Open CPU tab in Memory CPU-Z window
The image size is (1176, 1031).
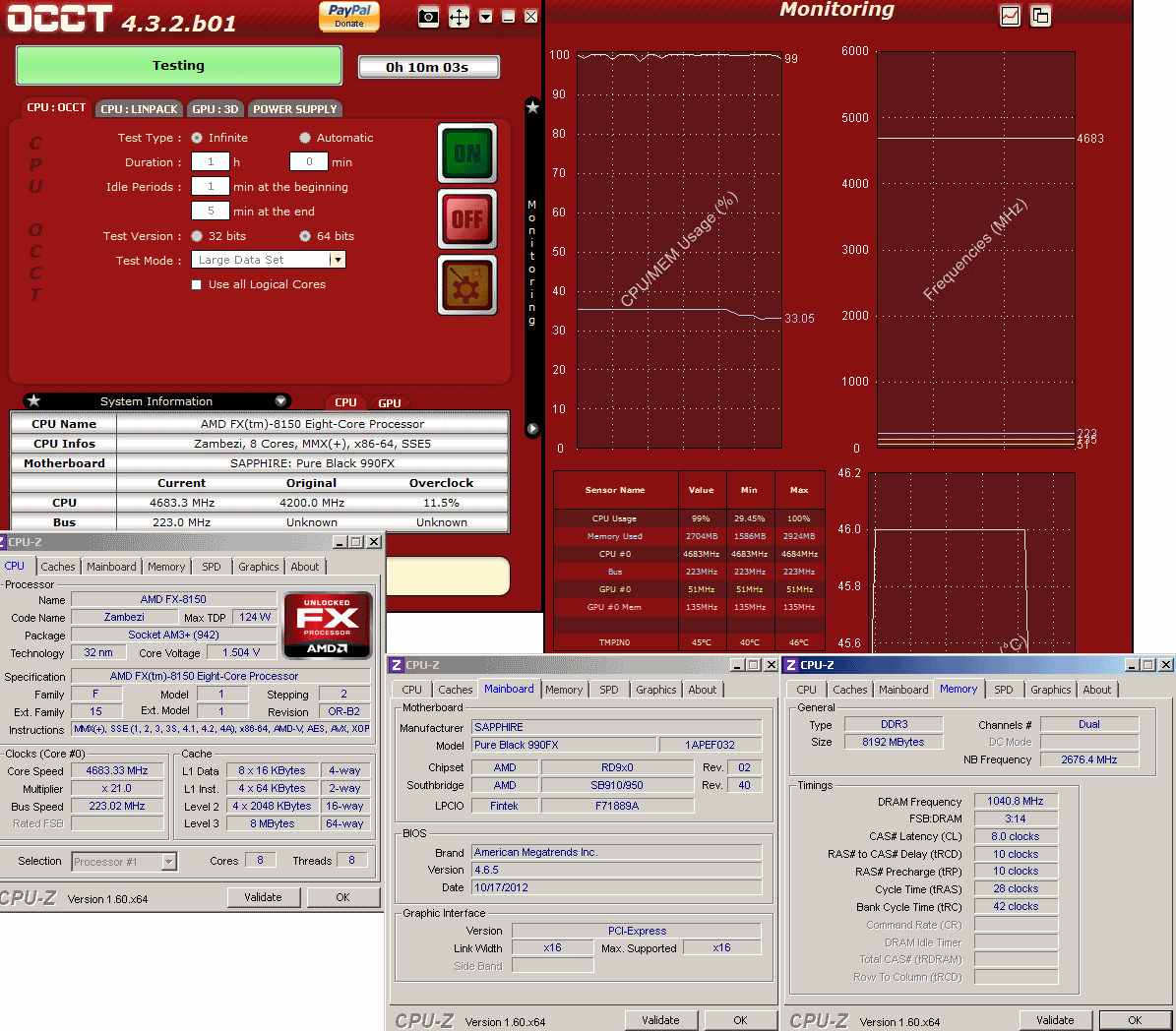click(806, 690)
